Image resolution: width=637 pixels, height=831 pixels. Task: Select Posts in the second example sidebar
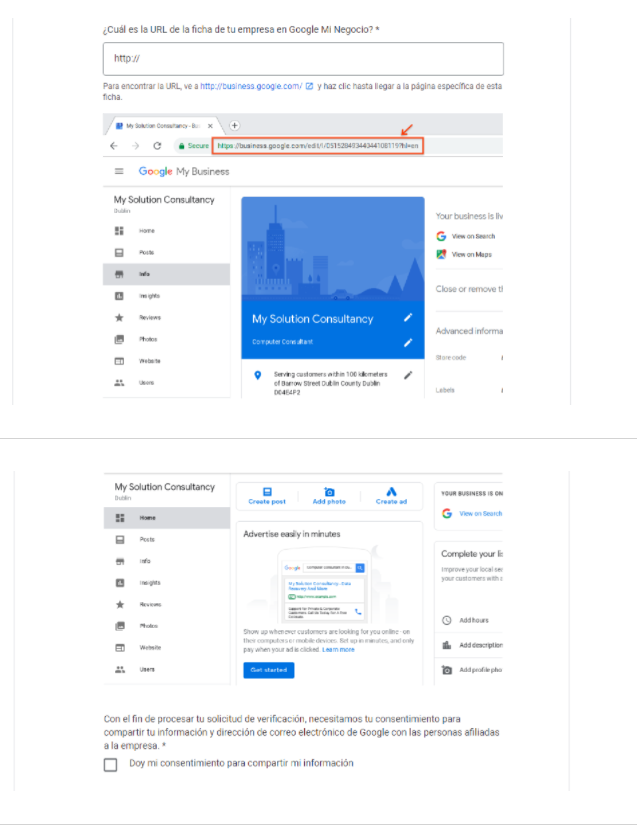(x=147, y=540)
